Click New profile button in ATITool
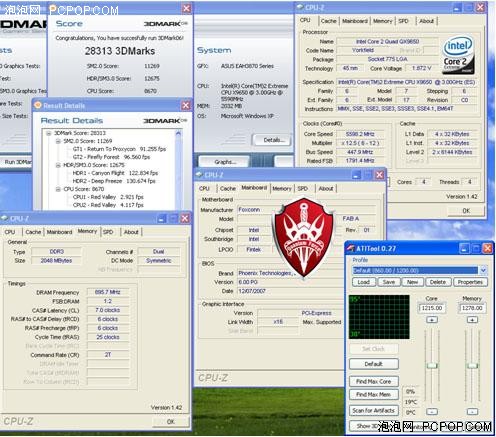The height and width of the screenshot is (437, 496). 413,282
